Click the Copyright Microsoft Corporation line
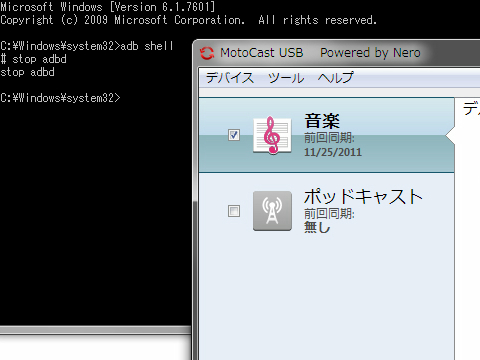This screenshot has height=360, width=480. (x=189, y=20)
